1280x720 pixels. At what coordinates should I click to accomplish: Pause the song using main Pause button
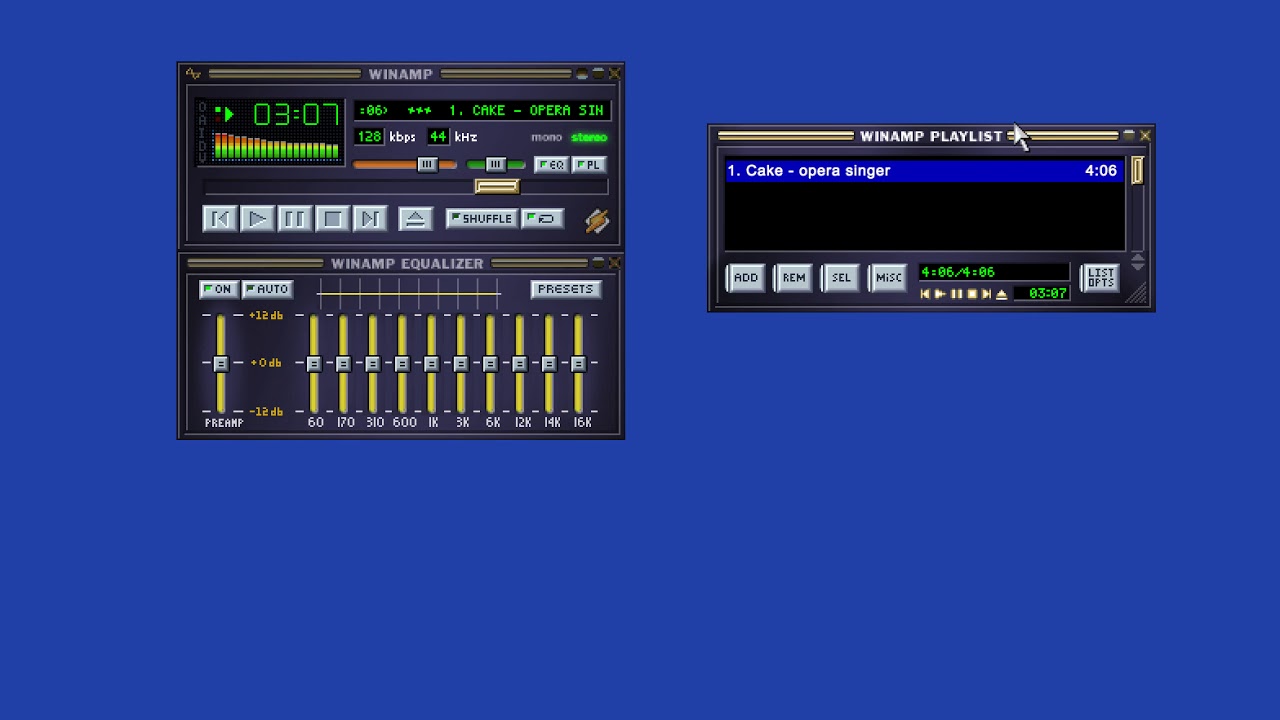click(294, 219)
